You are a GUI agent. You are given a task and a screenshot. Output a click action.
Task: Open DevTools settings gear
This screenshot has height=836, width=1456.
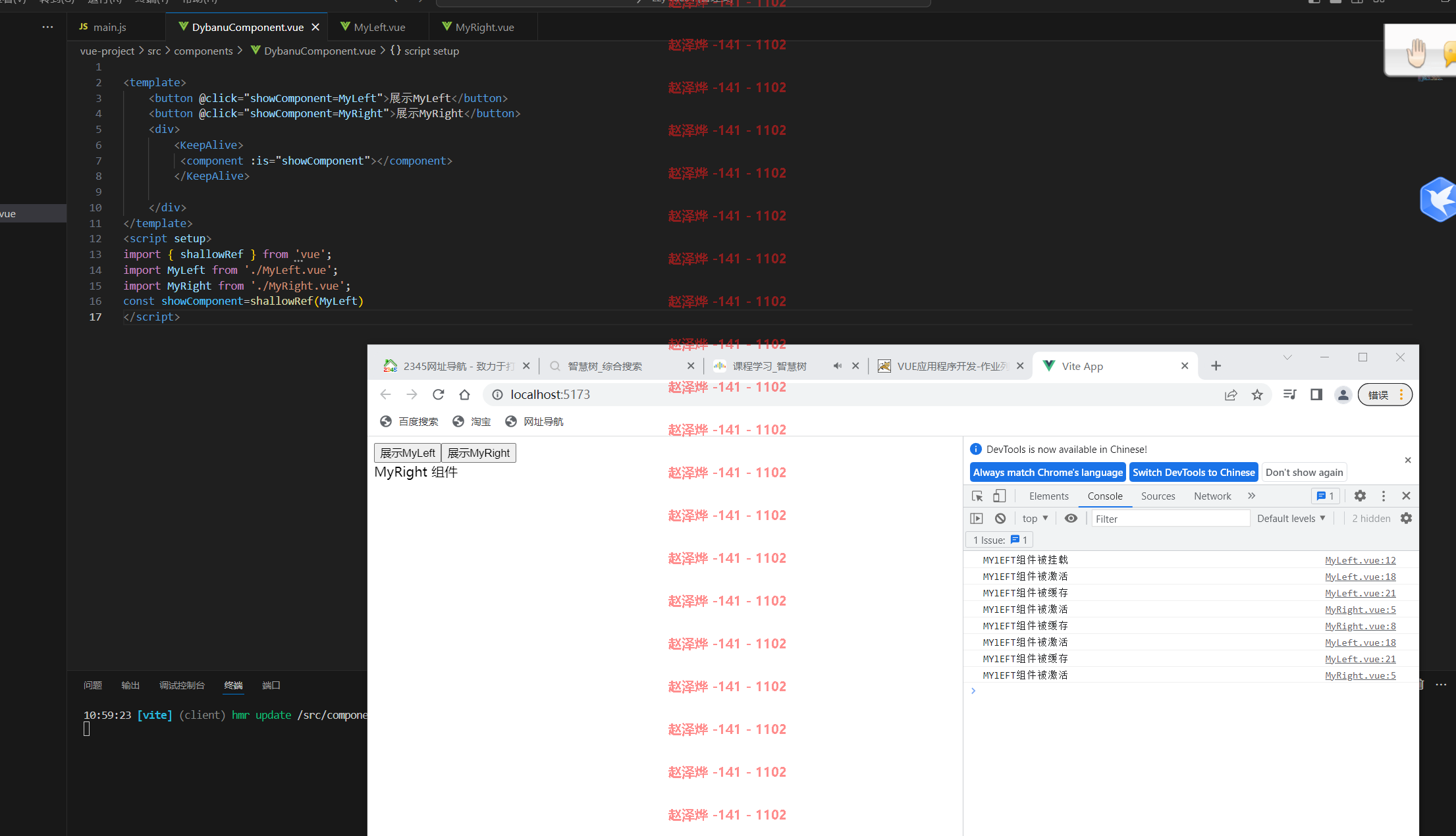[1360, 496]
